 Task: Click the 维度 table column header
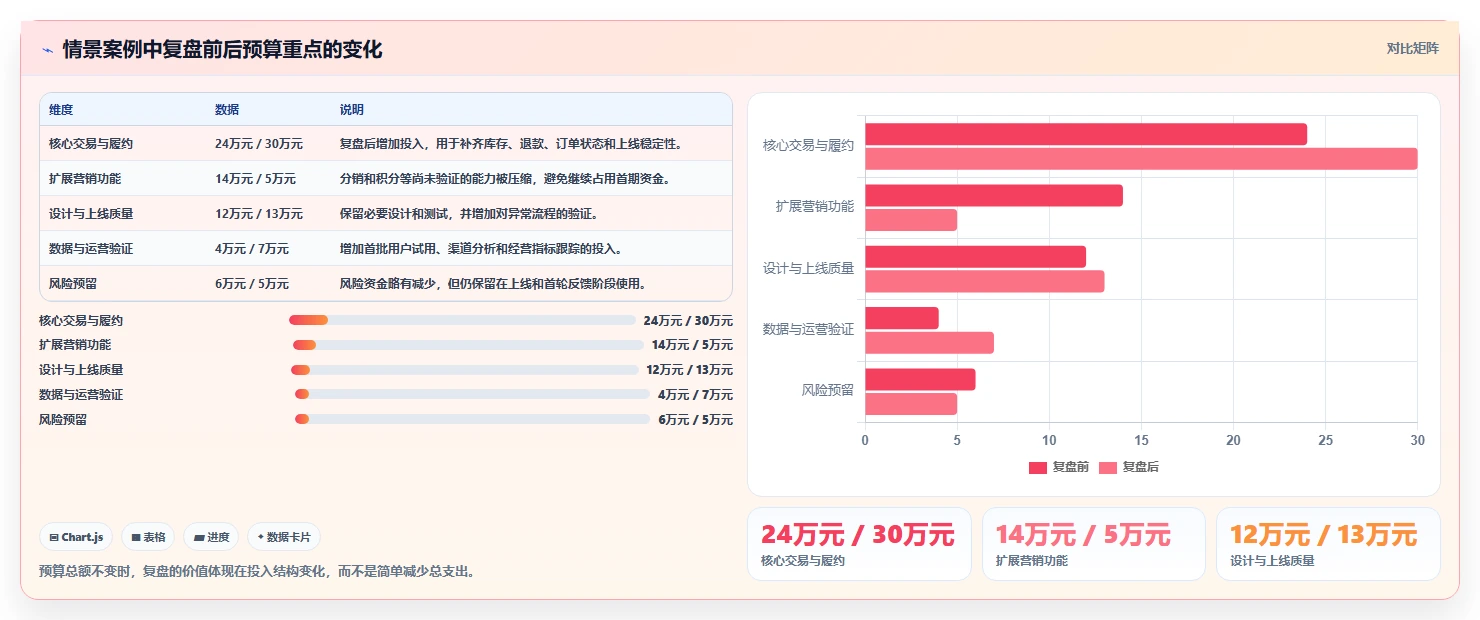tap(61, 110)
